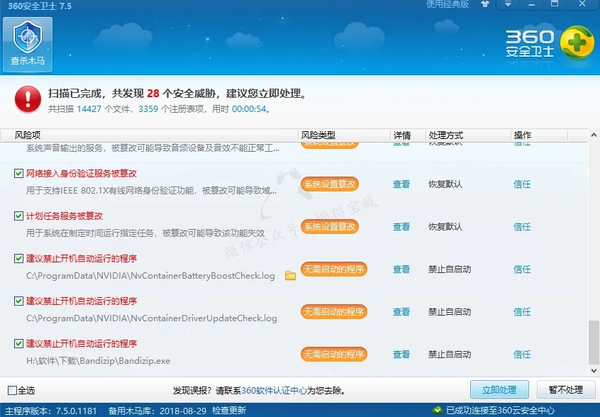Click the 暂不处理 button
This screenshot has width=600, height=417.
[563, 389]
